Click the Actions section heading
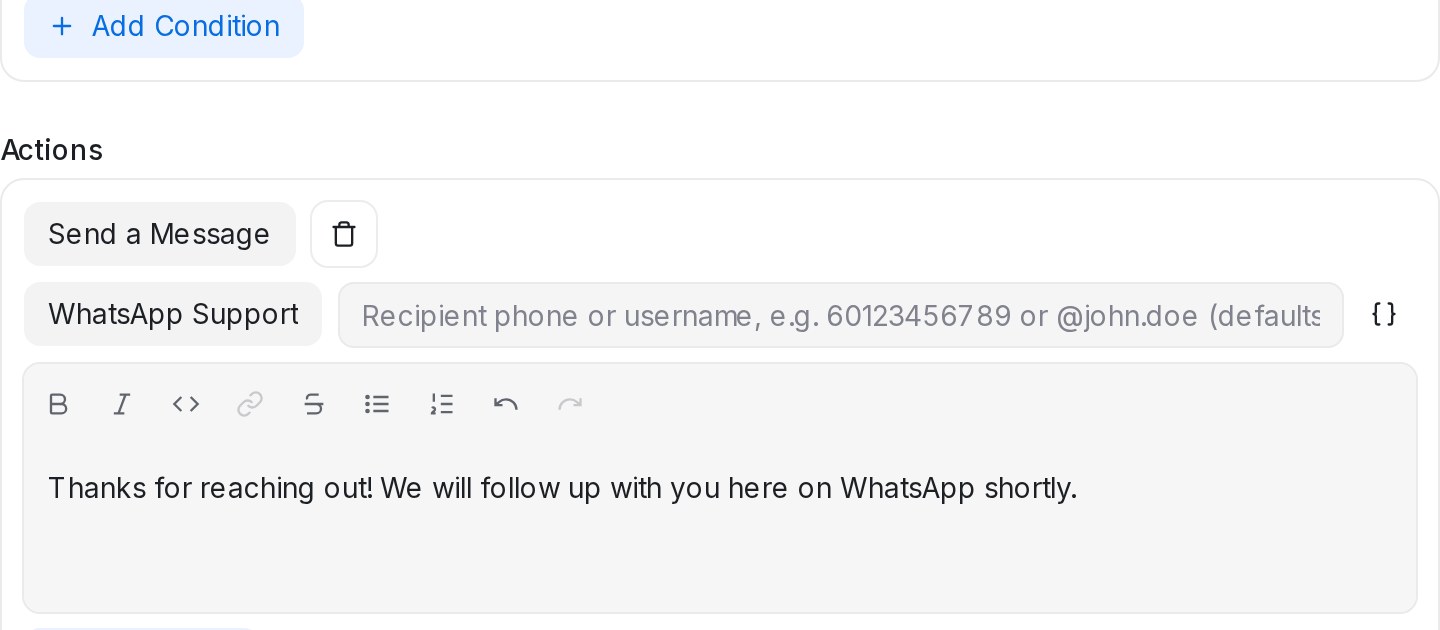This screenshot has width=1440, height=630. click(x=52, y=150)
